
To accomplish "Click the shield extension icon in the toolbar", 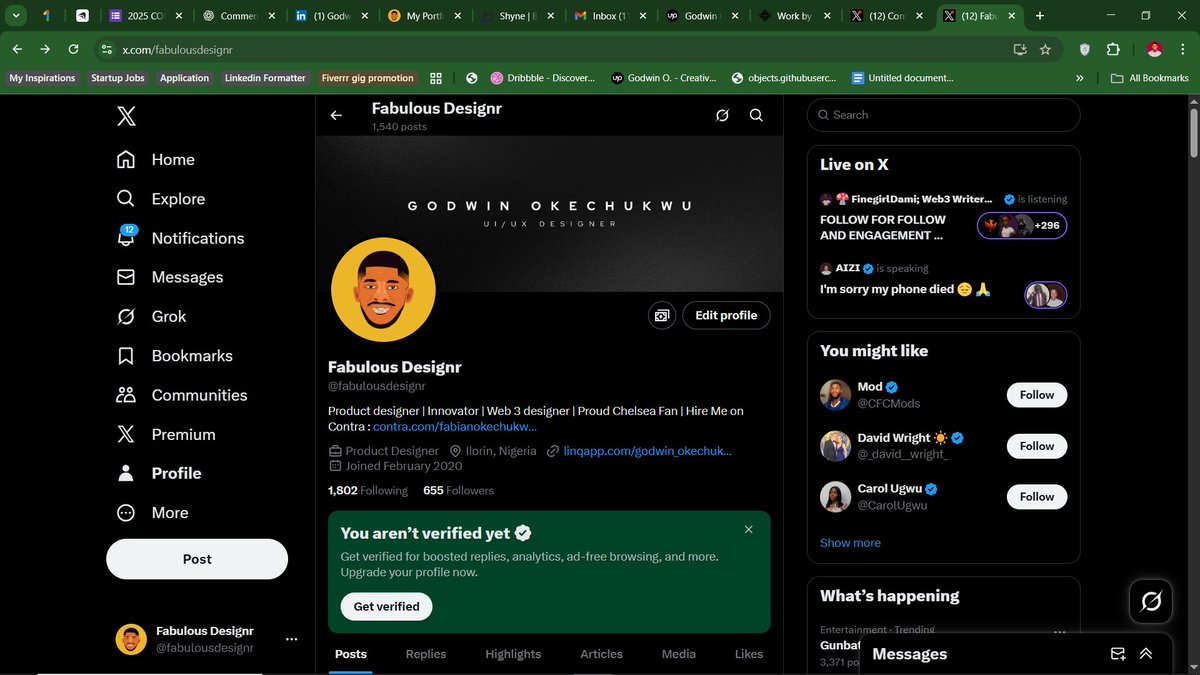I will 1085,49.
